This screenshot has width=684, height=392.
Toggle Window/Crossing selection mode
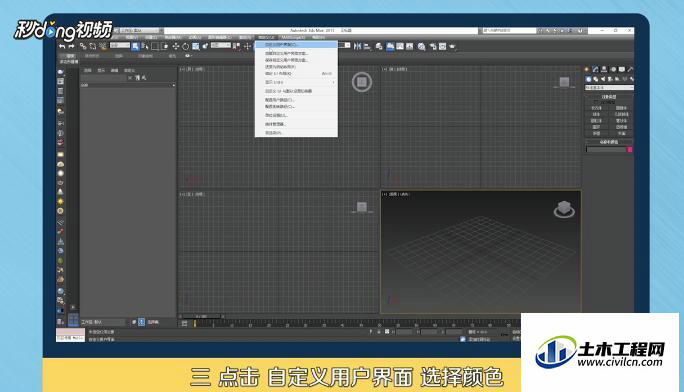coord(165,46)
